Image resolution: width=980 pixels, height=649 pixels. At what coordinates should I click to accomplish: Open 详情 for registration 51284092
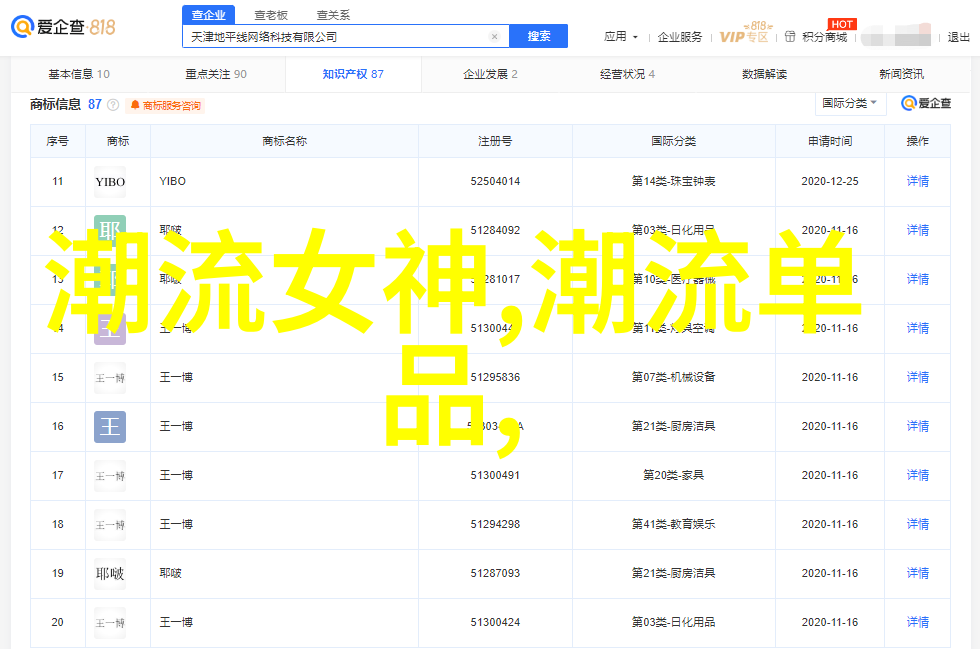point(918,230)
